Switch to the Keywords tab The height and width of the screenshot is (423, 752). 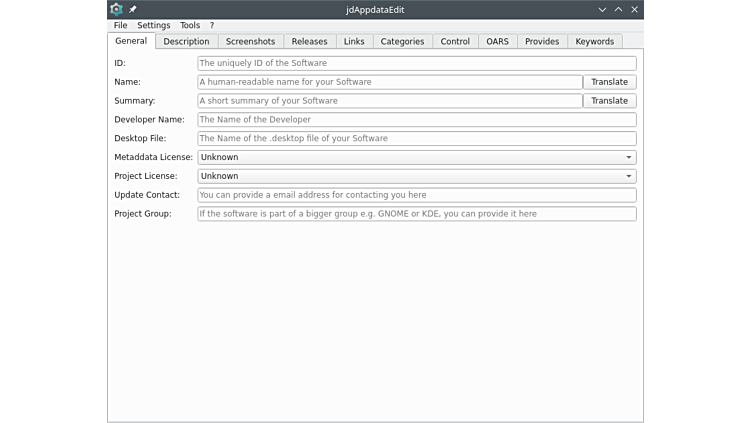point(595,41)
